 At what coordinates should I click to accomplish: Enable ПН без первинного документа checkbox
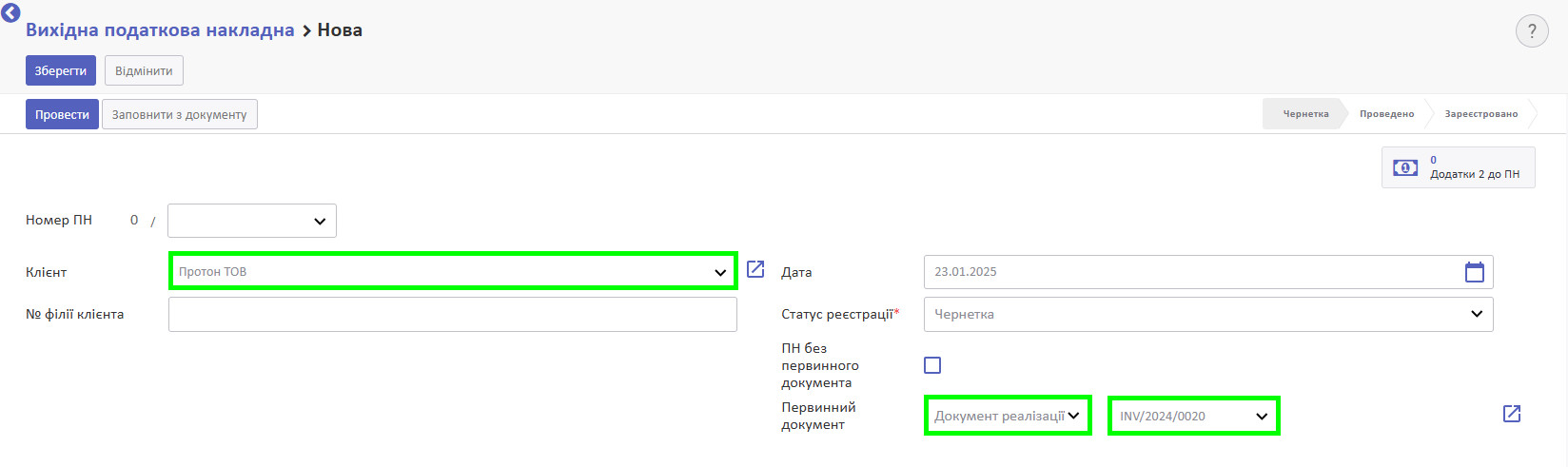pos(932,365)
